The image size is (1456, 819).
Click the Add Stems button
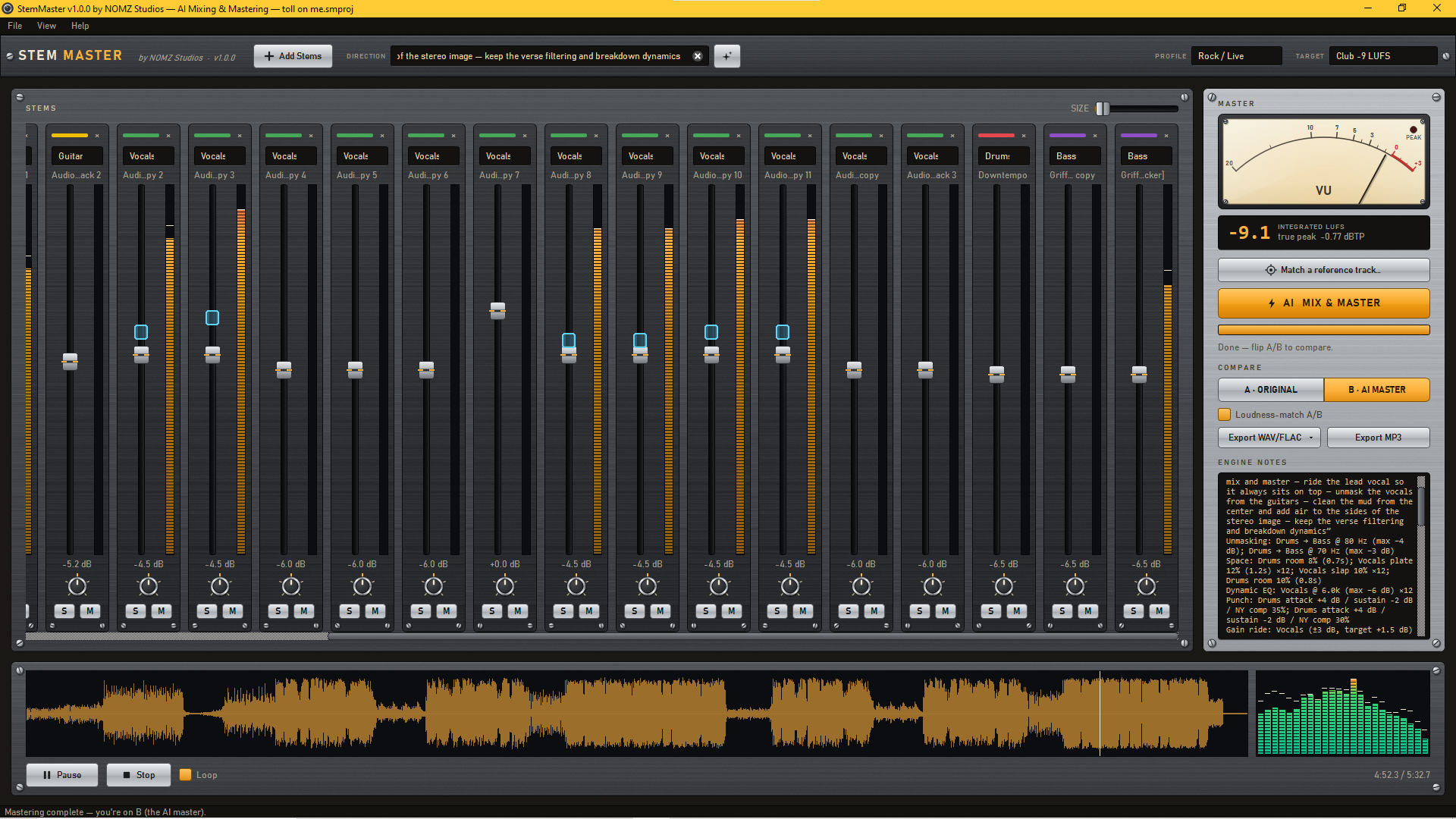tap(293, 56)
